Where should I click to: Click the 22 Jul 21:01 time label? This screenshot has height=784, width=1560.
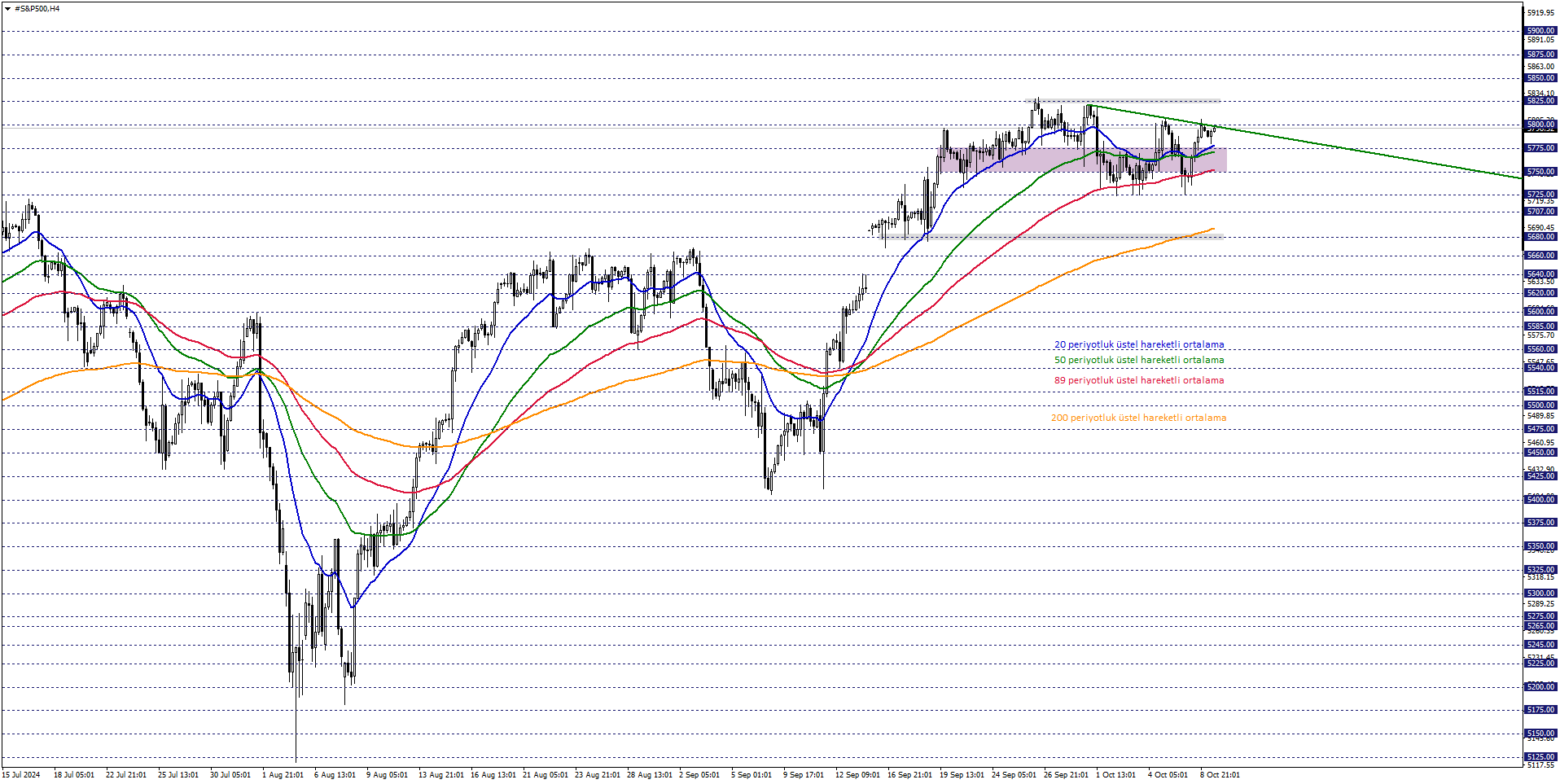126,775
